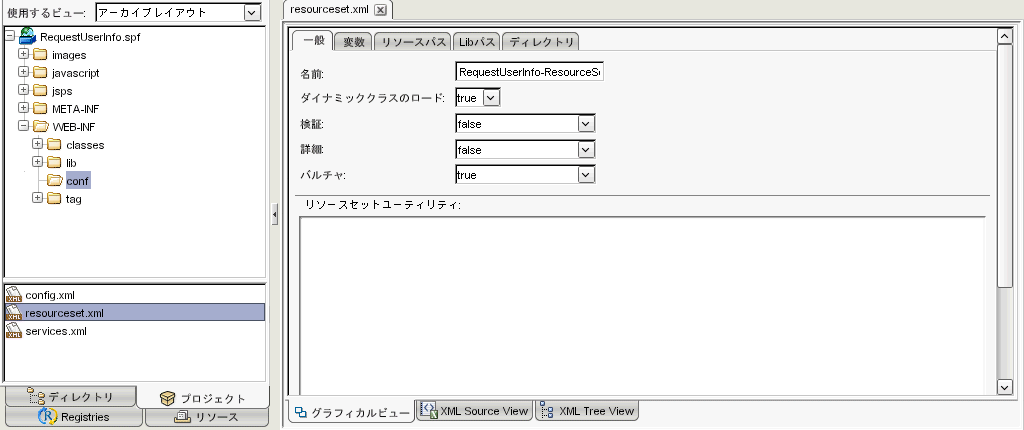Image resolution: width=1024 pixels, height=430 pixels.
Task: Collapse the RequestUserInfo.spf root node
Action: [9, 36]
